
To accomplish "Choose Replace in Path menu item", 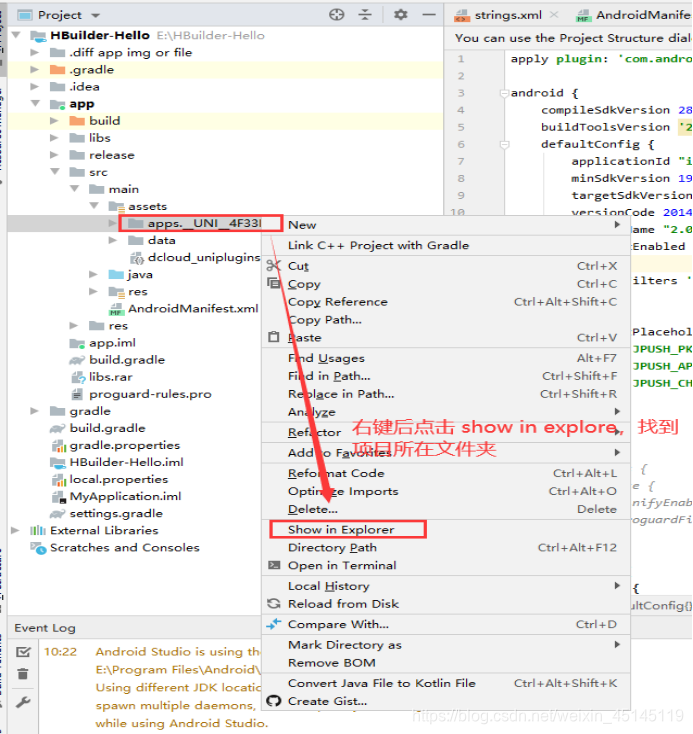I will [446, 394].
